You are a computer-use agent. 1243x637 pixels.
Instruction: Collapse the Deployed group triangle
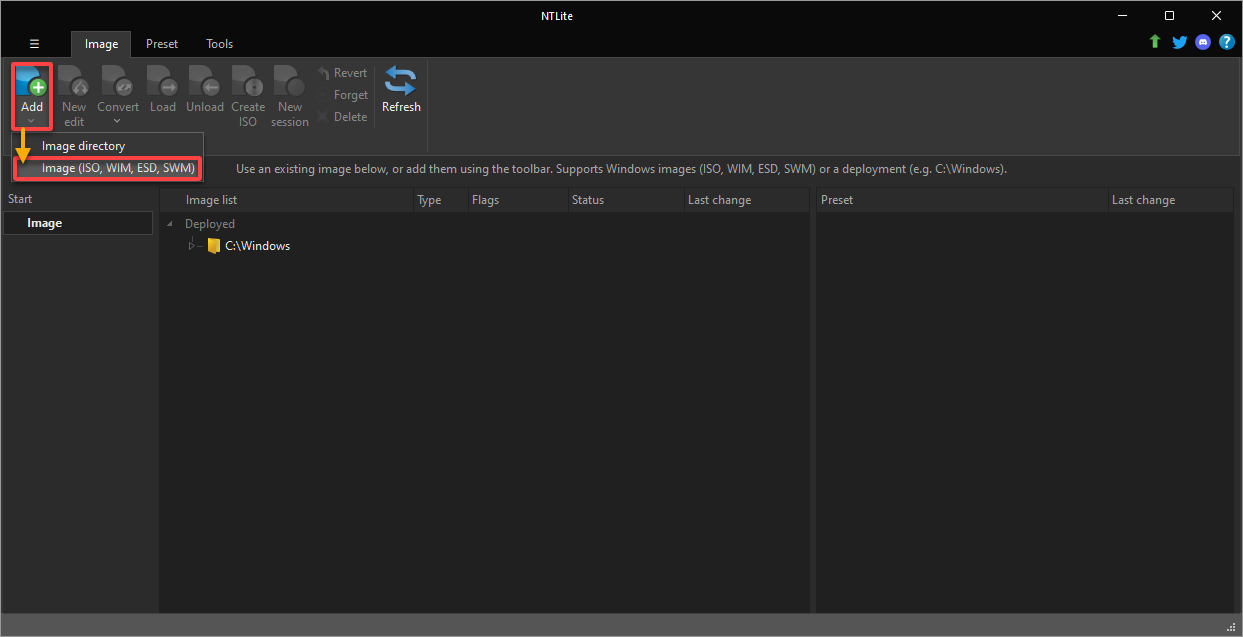coord(170,224)
